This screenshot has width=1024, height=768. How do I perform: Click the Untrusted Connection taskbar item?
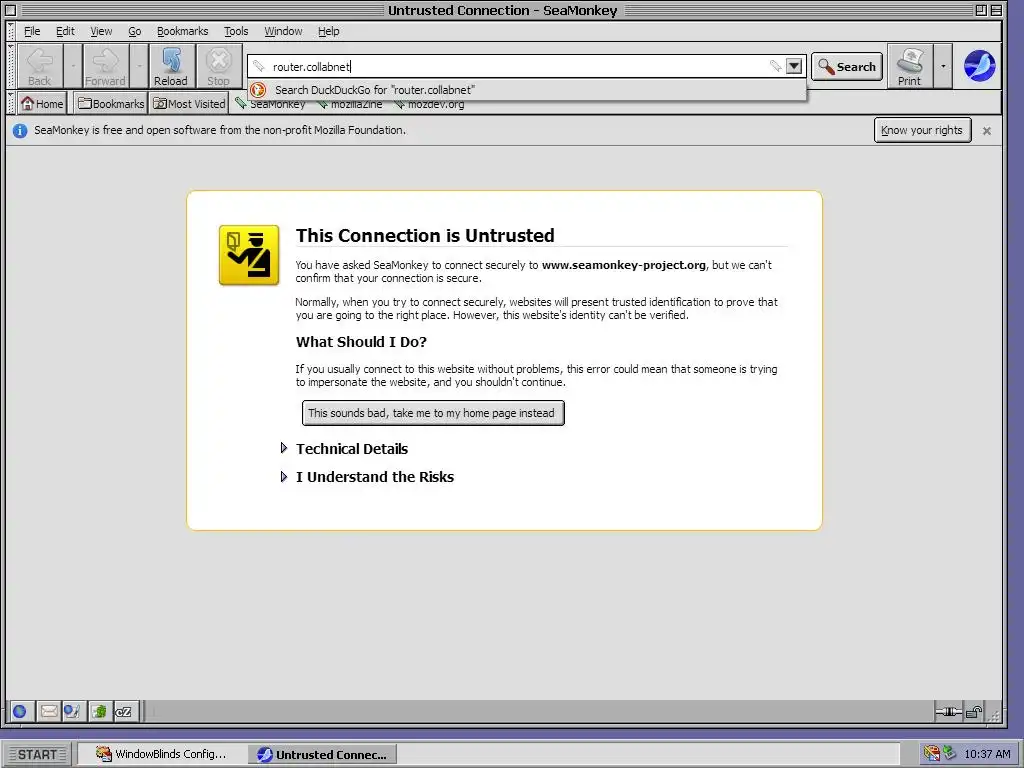pos(322,754)
